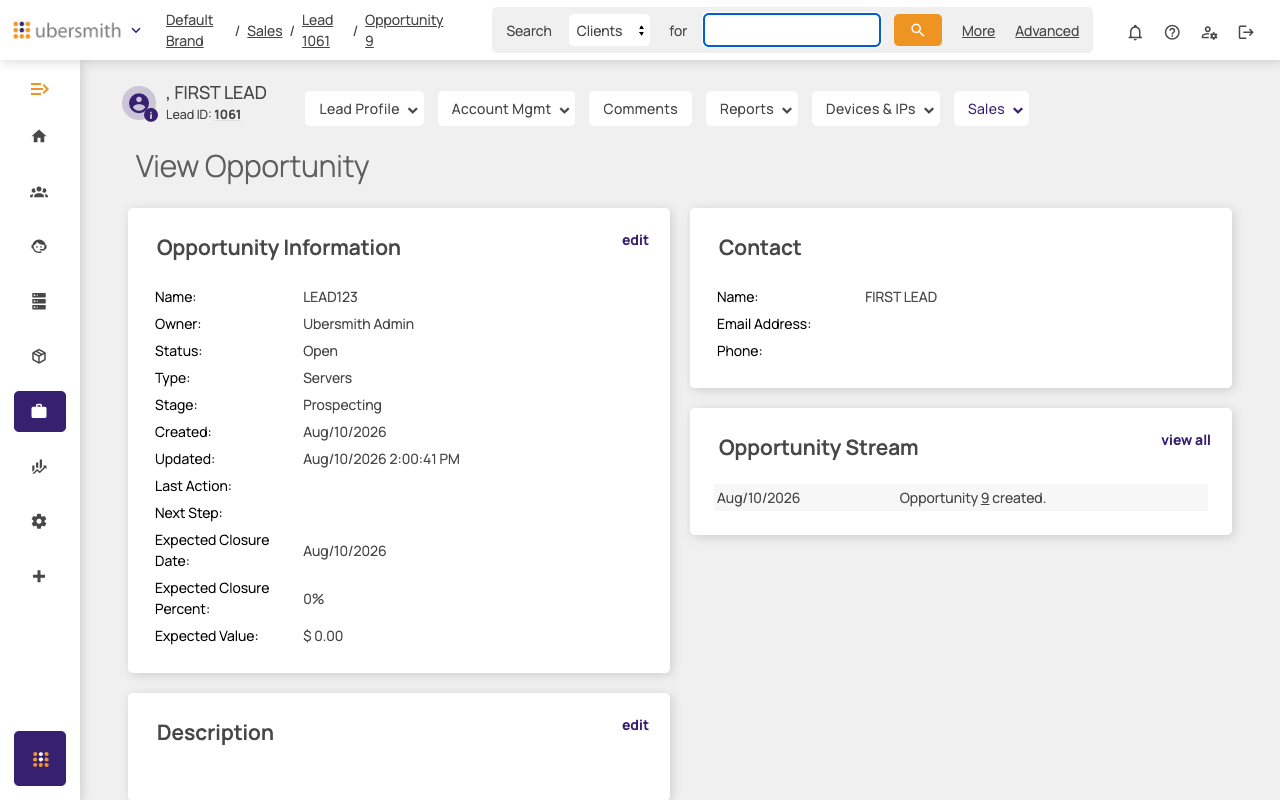The width and height of the screenshot is (1280, 800).
Task: Open the package box icon in sidebar
Action: pos(39,356)
